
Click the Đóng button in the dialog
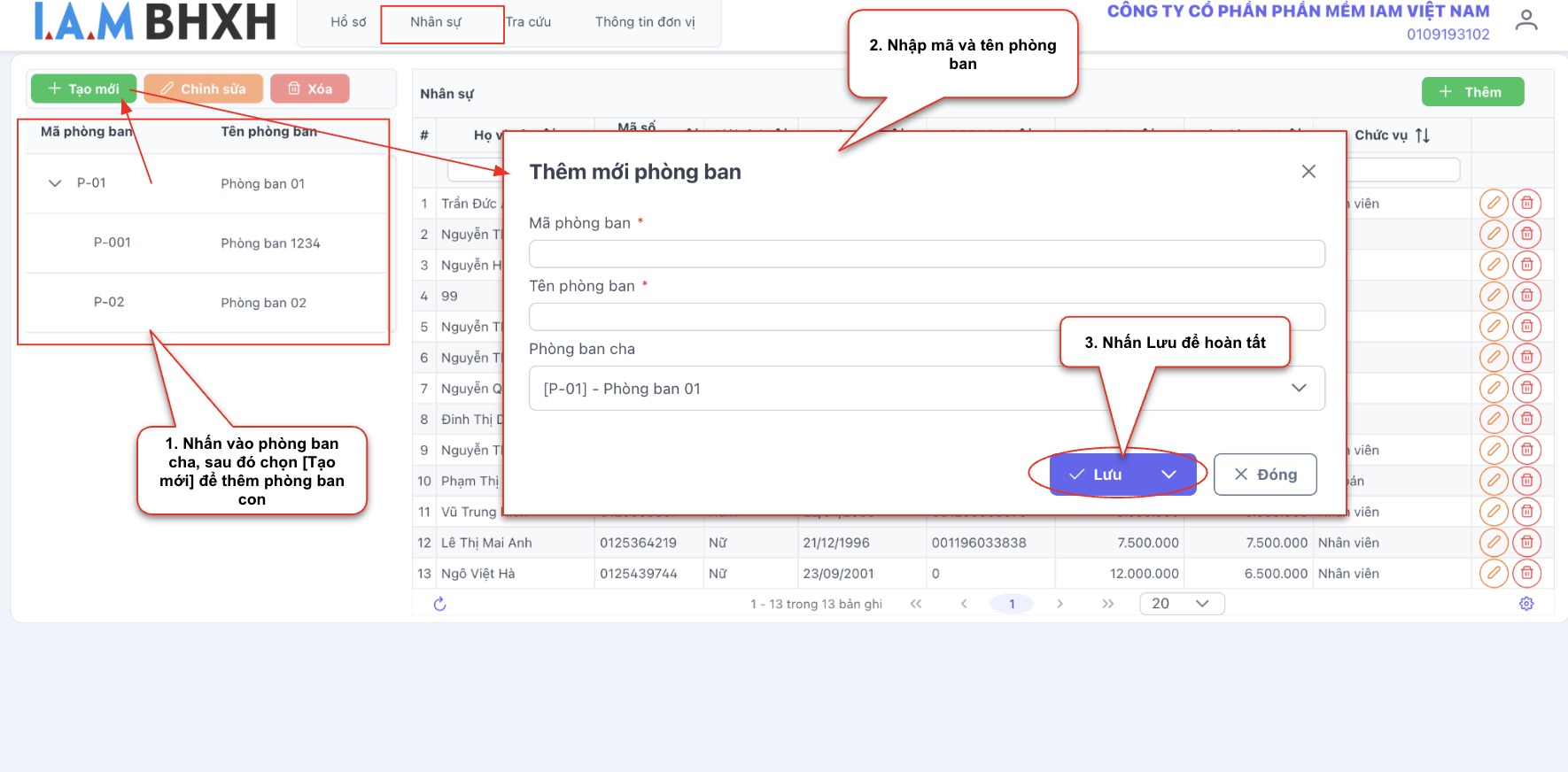pyautogui.click(x=1265, y=475)
